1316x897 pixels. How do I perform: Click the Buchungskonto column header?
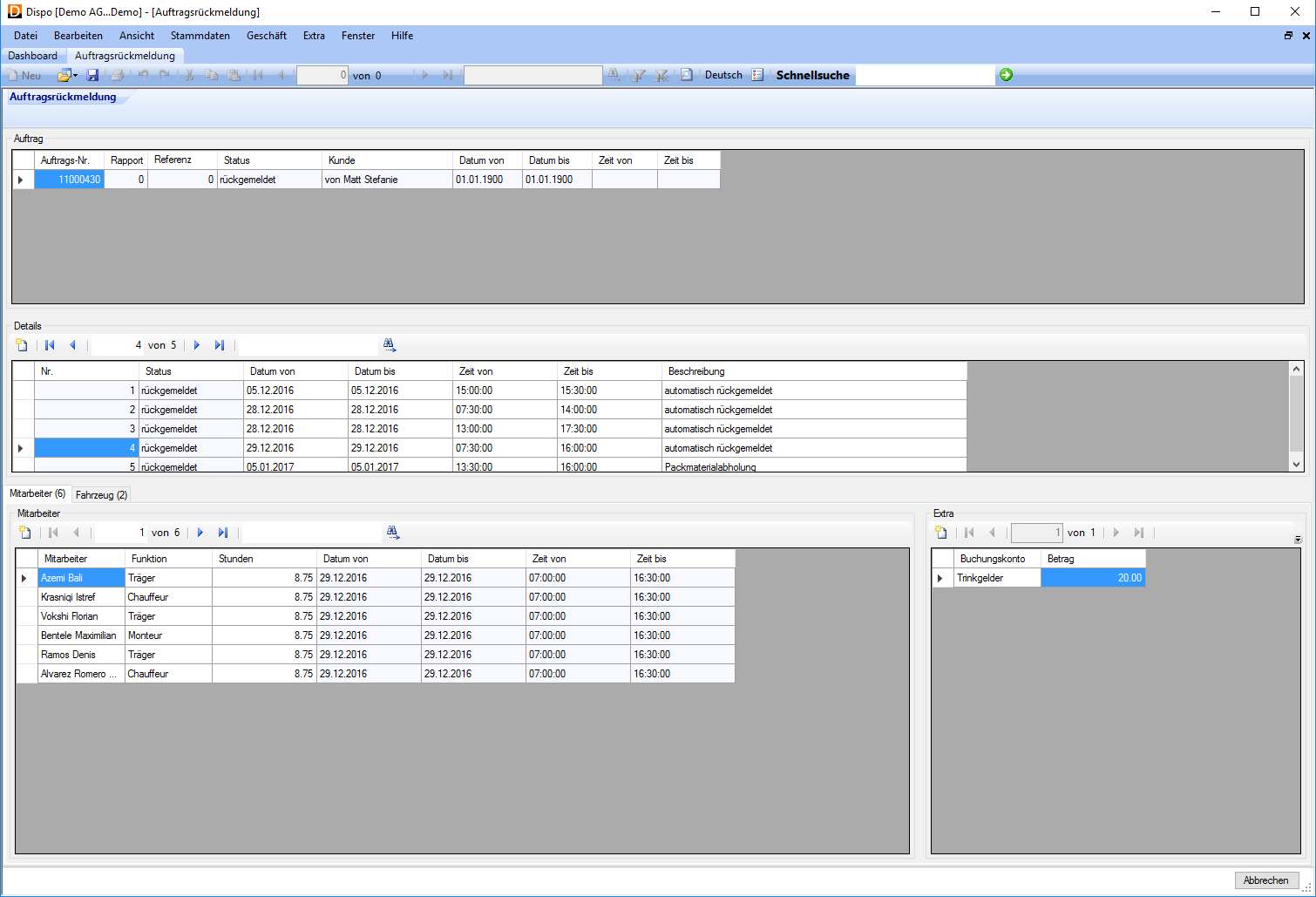point(998,559)
